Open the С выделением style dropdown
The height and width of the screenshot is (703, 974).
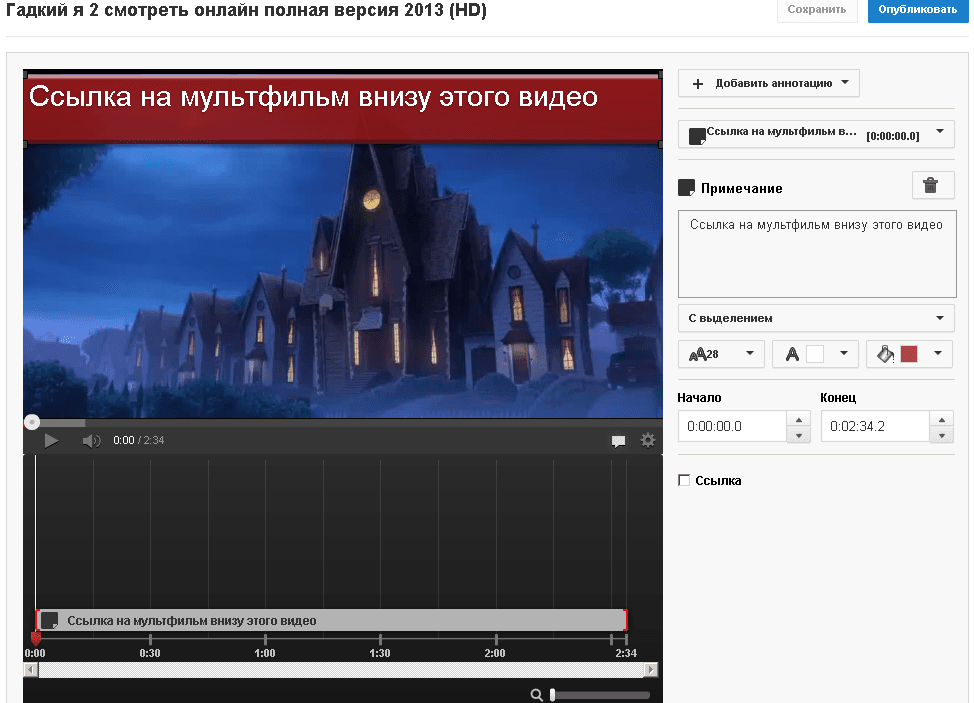816,318
